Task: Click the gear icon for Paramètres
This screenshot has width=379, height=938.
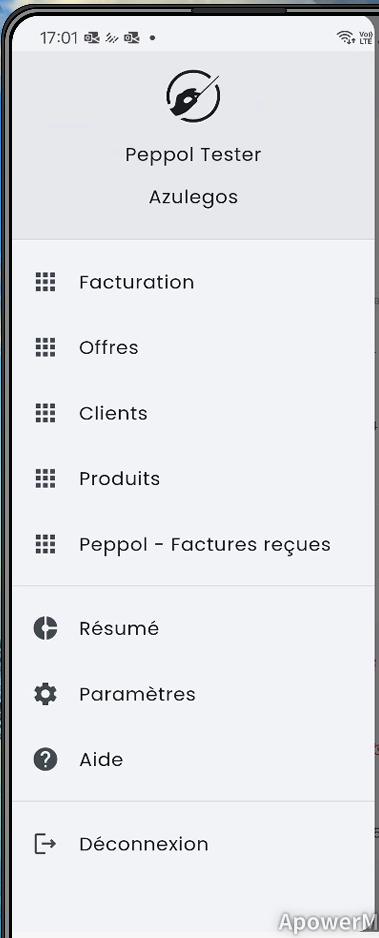Action: coord(45,694)
